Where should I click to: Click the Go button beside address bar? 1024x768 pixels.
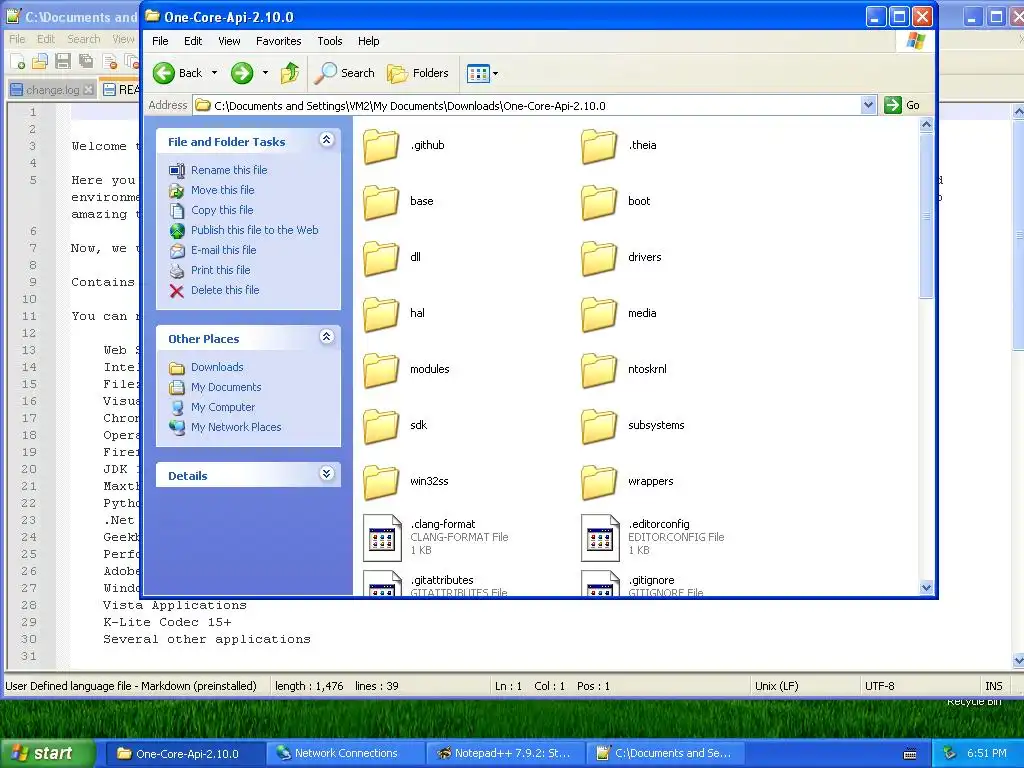click(x=903, y=105)
